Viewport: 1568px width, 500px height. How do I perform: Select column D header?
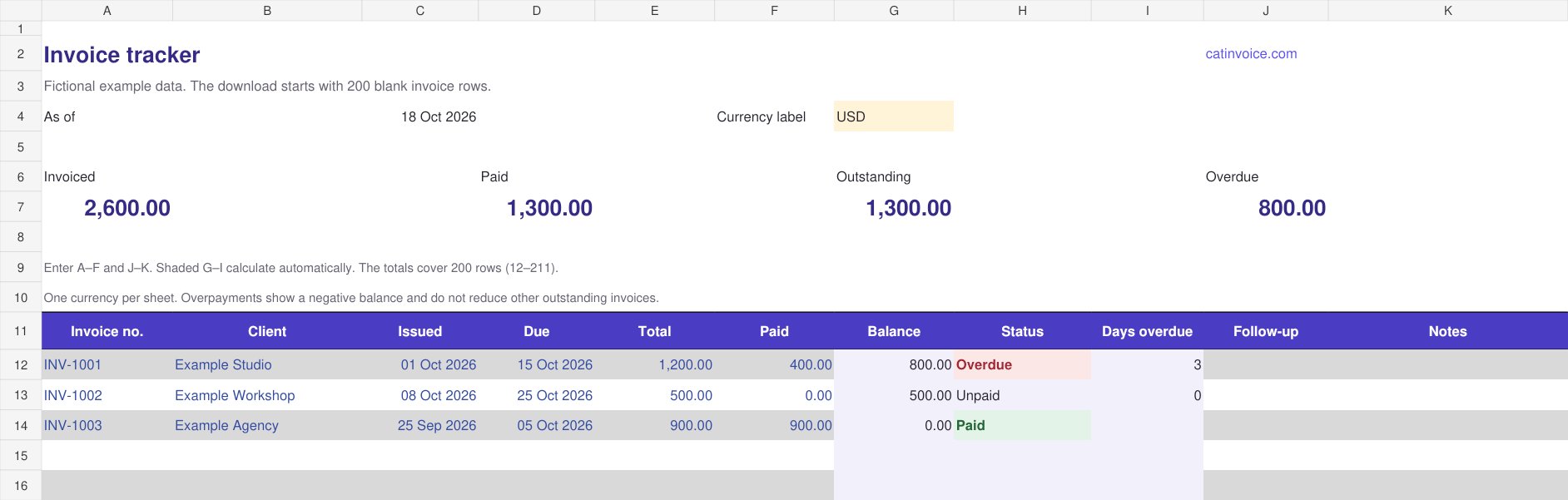[537, 10]
